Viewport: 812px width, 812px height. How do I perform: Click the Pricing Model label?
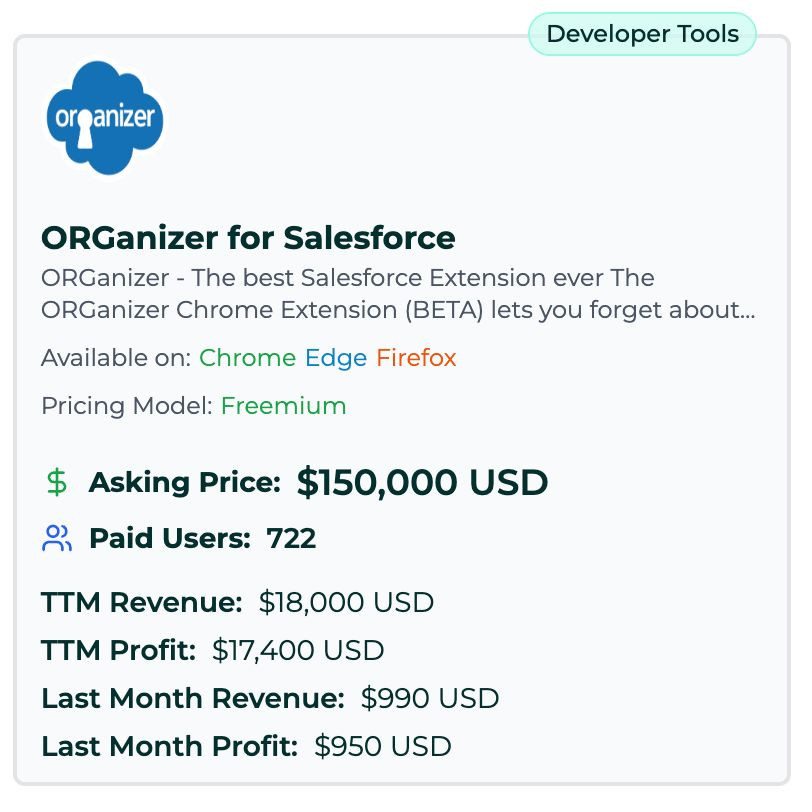(127, 405)
